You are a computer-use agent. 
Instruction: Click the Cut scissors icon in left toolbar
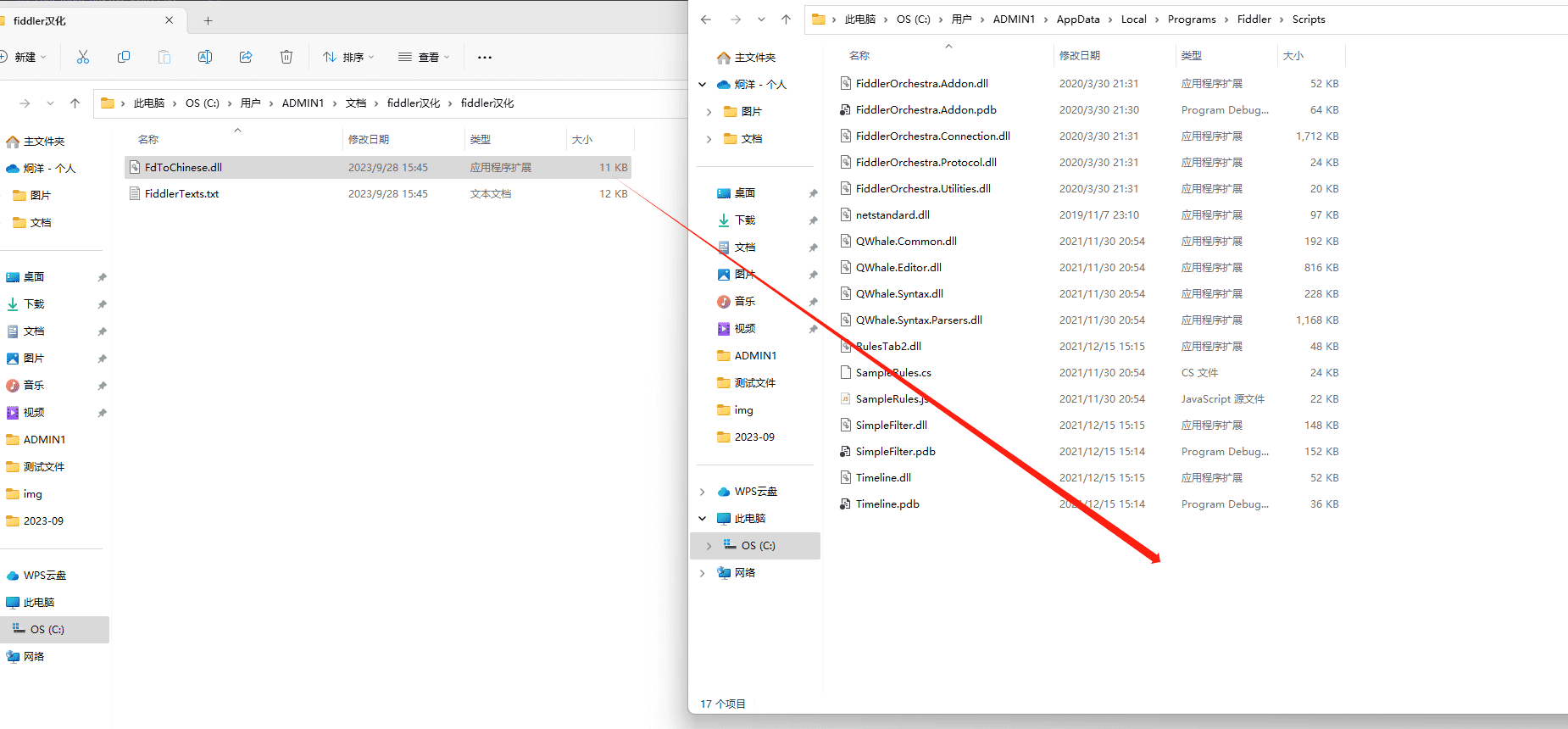tap(82, 57)
